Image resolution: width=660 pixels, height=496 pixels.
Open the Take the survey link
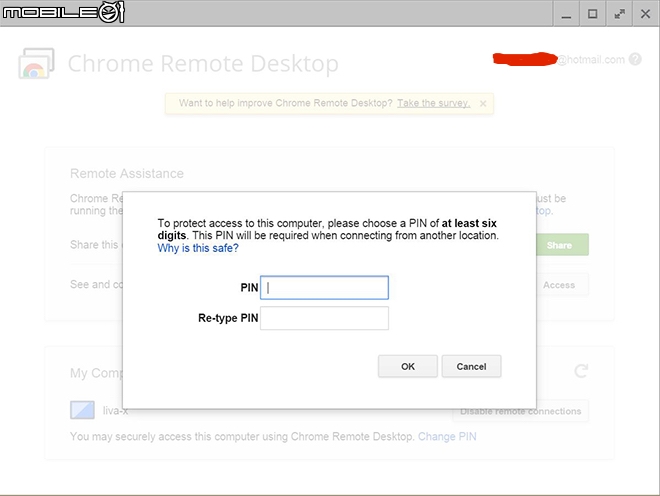pos(434,103)
